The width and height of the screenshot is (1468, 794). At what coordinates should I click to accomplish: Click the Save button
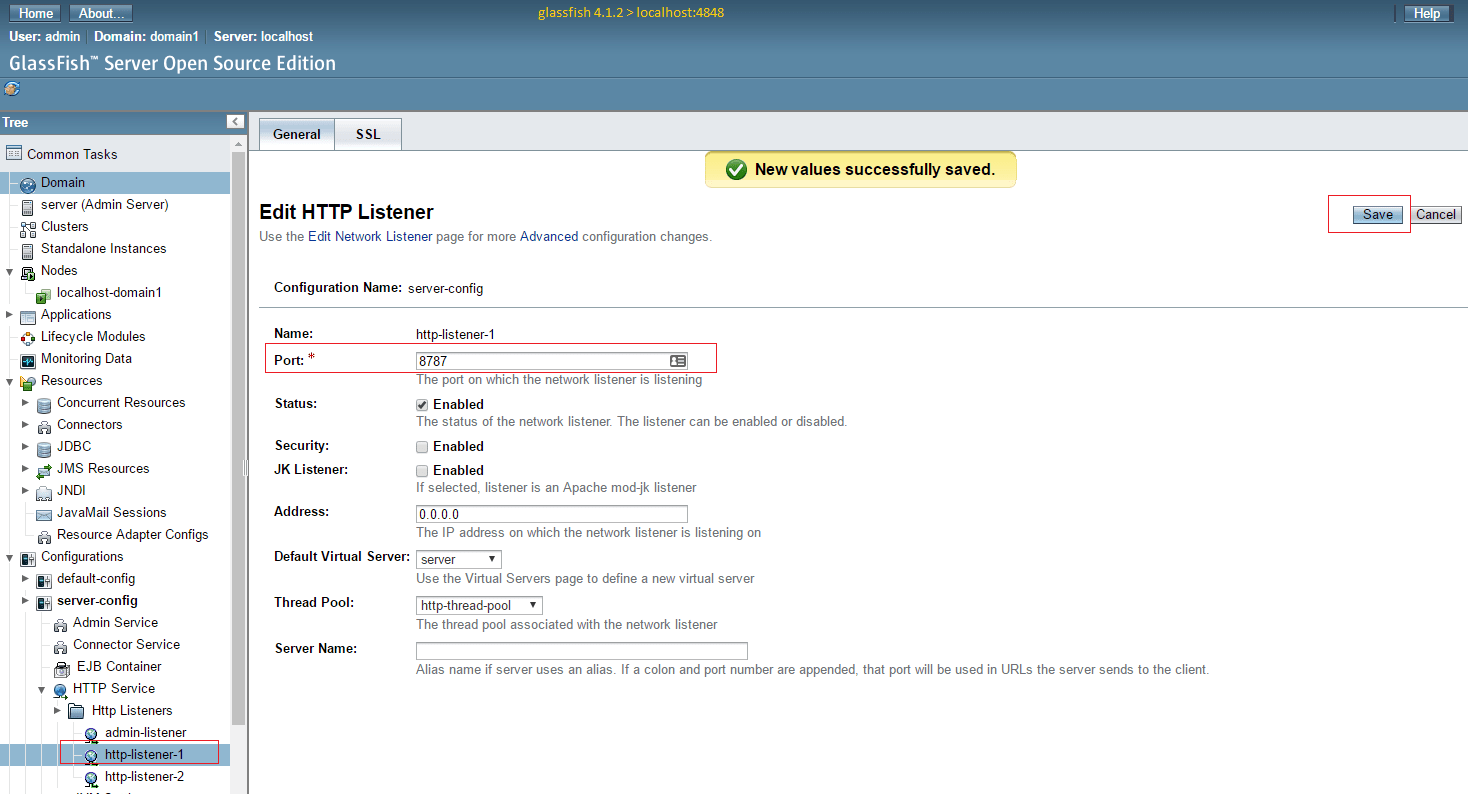pos(1377,214)
